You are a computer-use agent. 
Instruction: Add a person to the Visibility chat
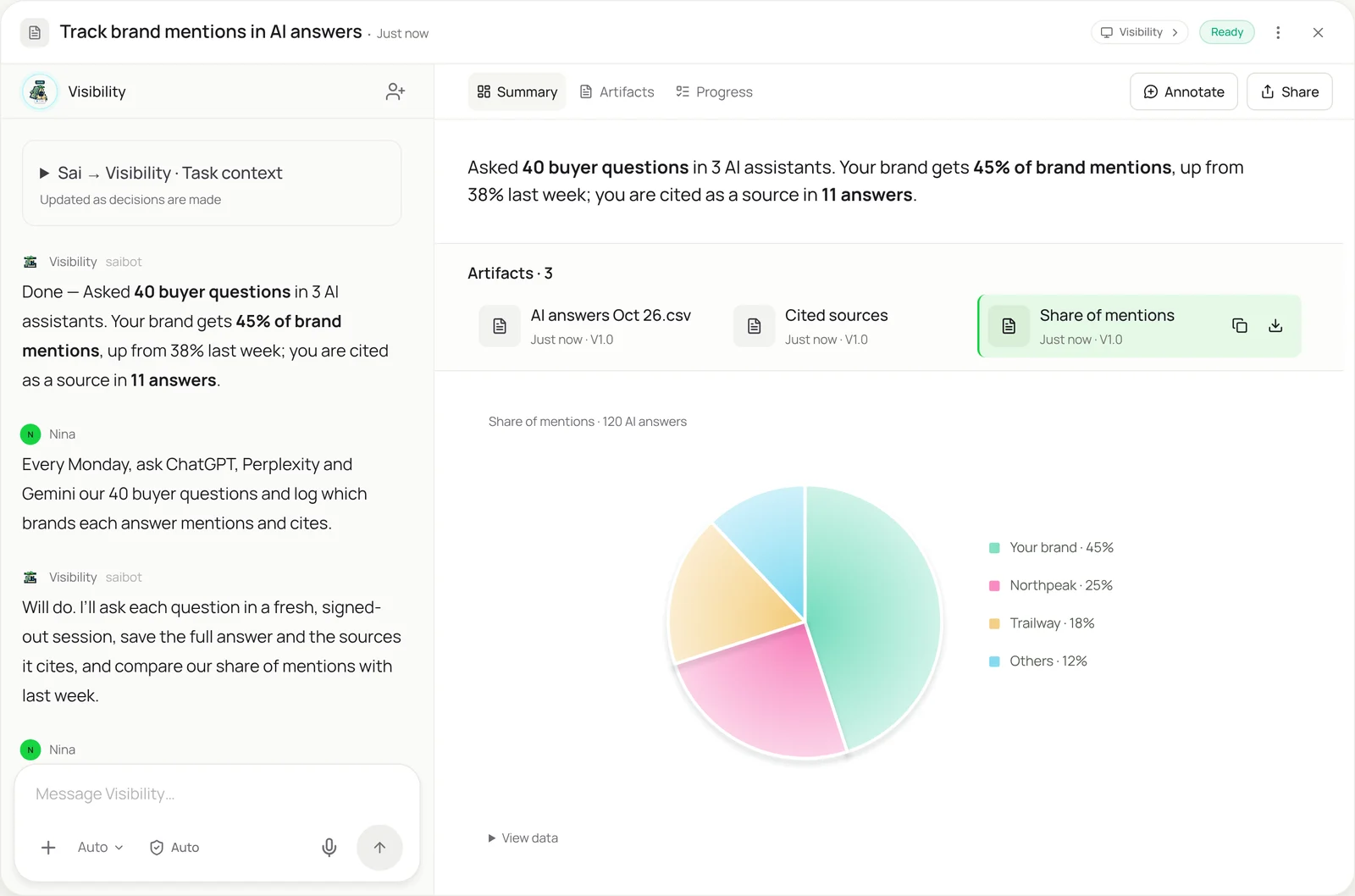click(395, 91)
